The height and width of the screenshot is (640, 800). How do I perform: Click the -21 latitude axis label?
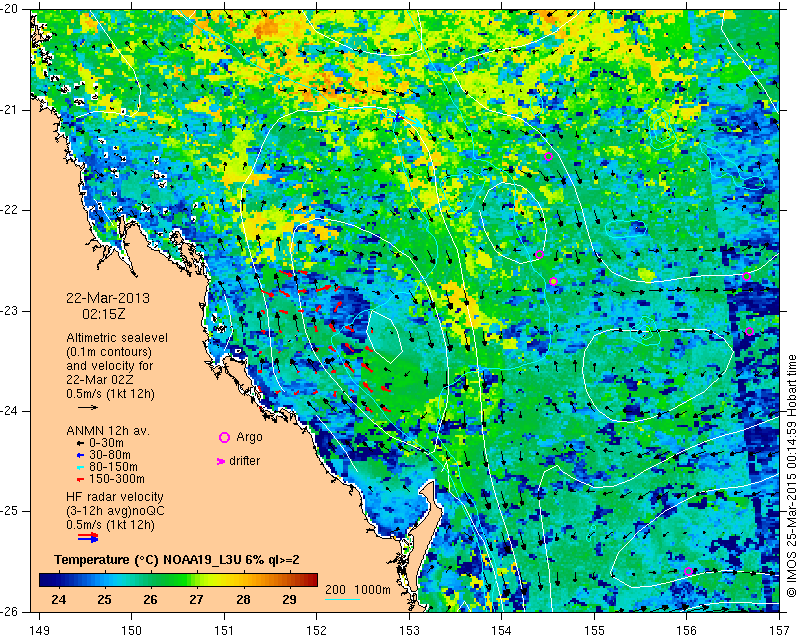tap(9, 110)
